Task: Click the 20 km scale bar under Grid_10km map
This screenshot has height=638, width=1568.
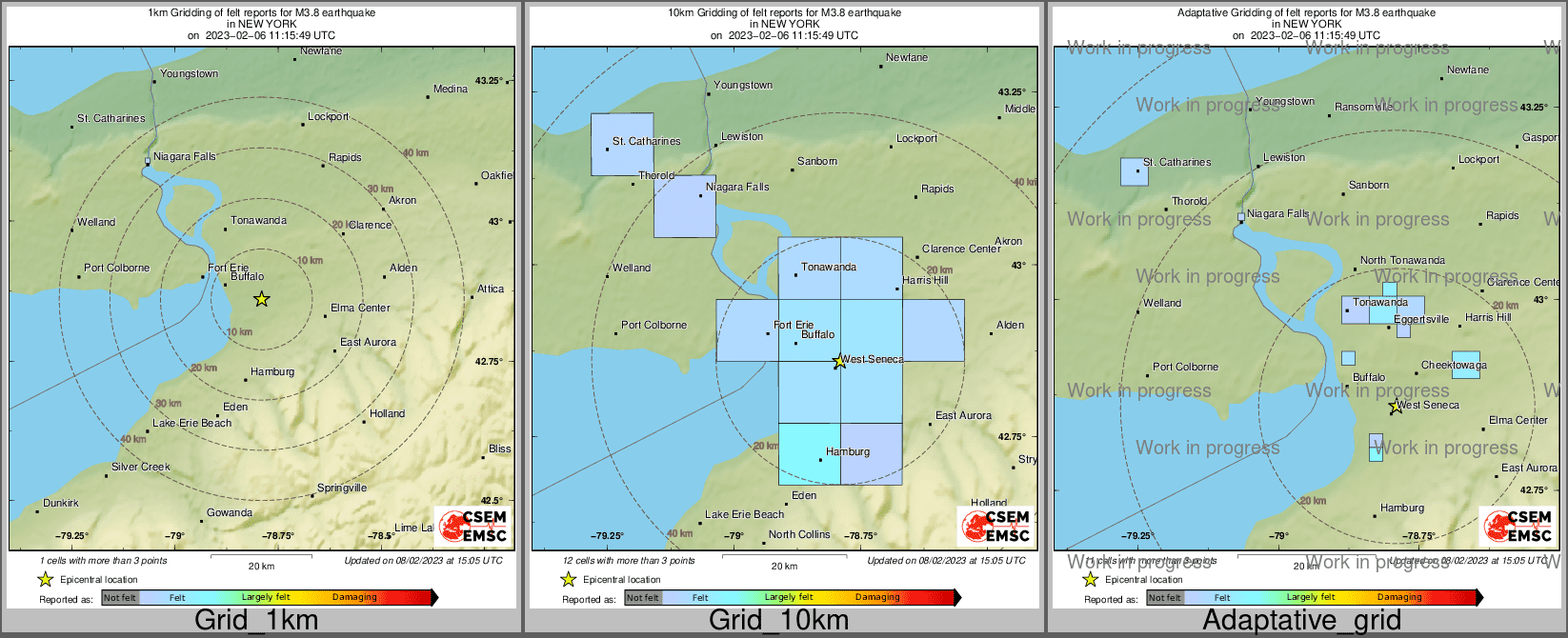Action: (784, 556)
